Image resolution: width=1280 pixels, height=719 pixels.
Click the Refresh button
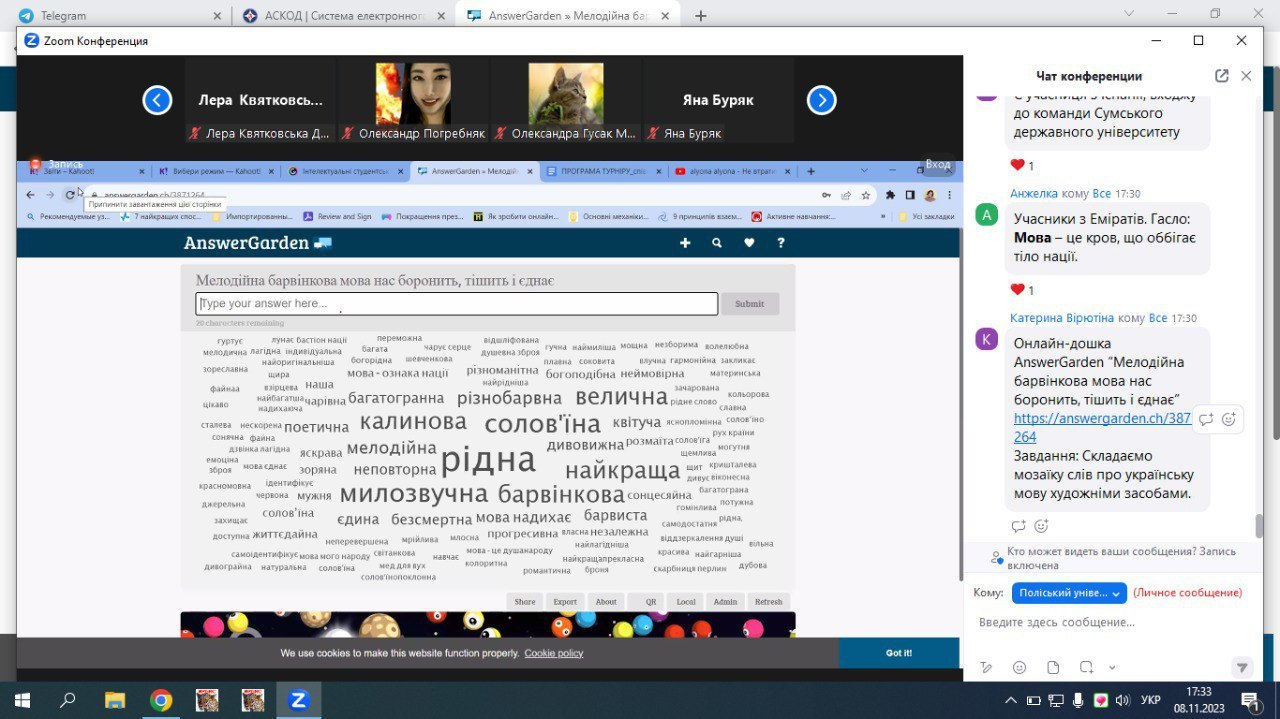pyautogui.click(x=769, y=602)
